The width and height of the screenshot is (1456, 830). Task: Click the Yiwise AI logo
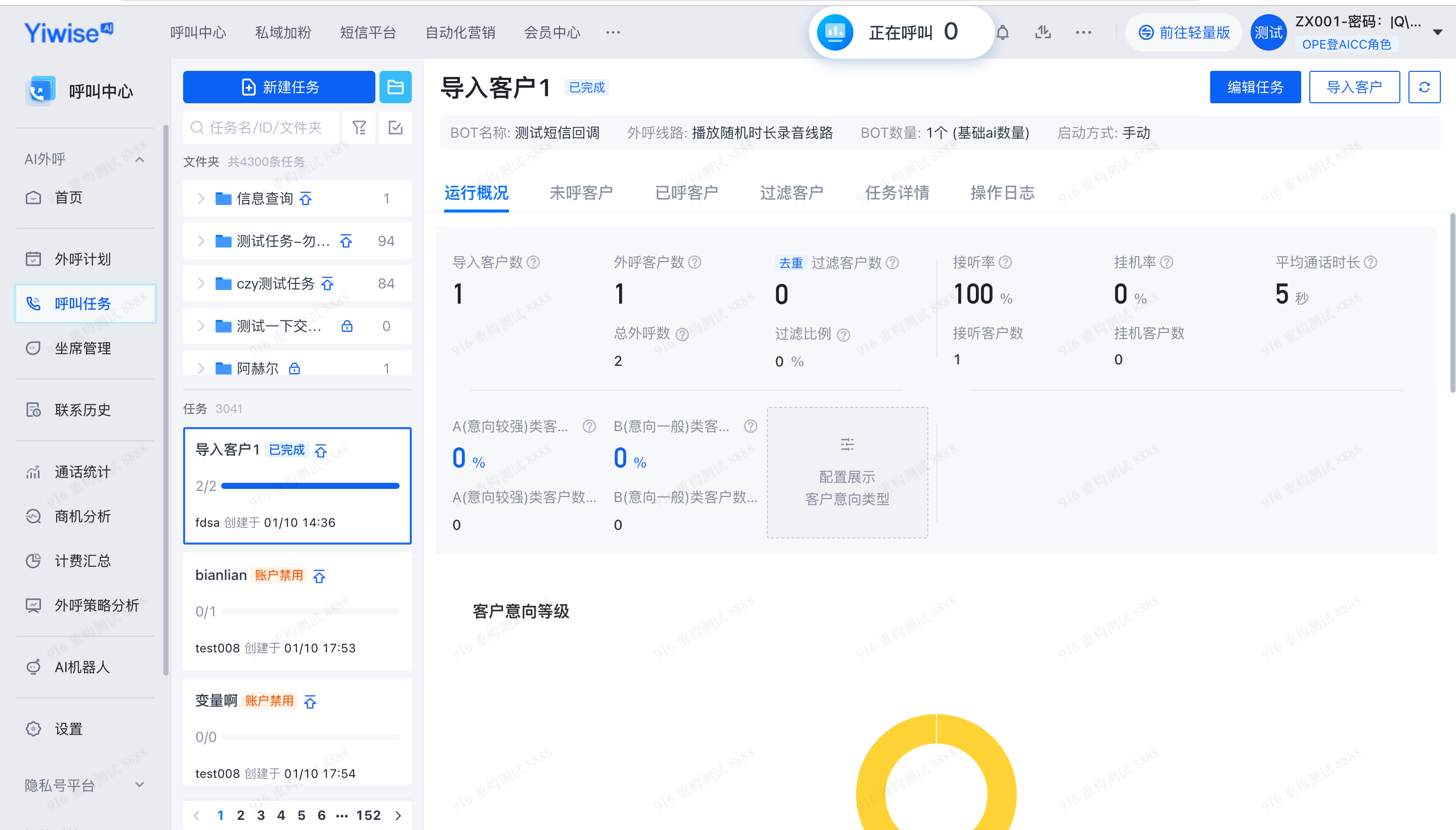click(69, 32)
